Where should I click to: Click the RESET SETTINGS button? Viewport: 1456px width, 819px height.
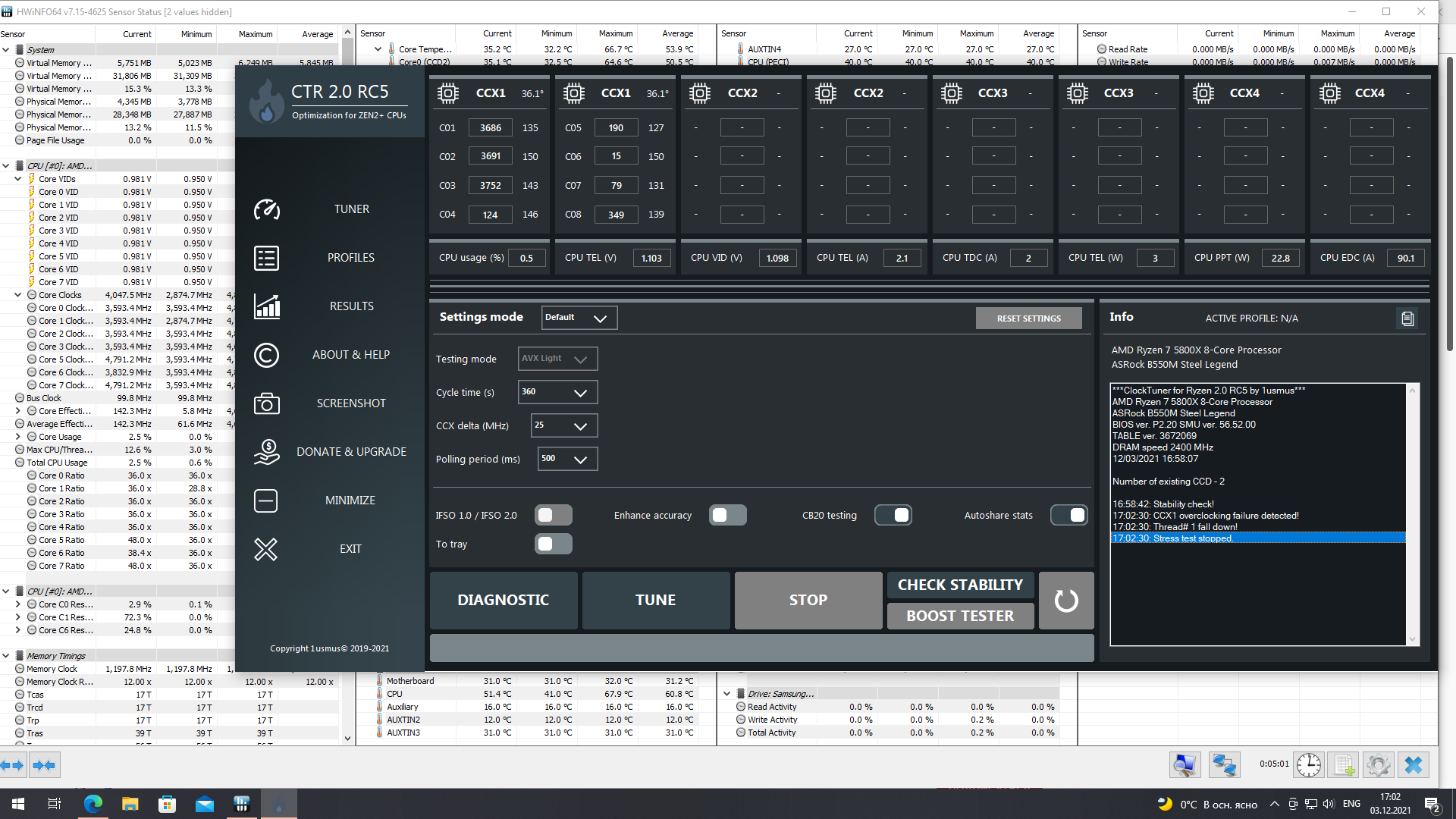coord(1028,318)
